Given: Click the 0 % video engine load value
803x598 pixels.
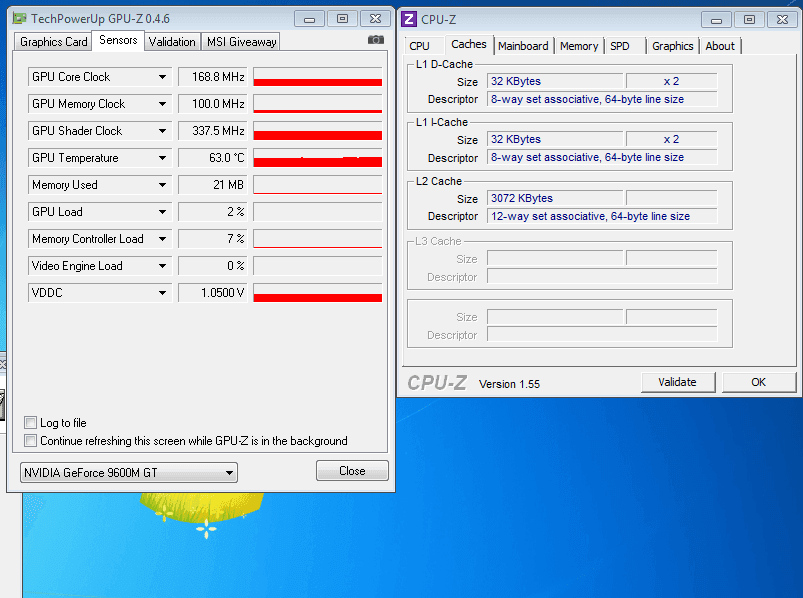Looking at the screenshot, I should [213, 266].
